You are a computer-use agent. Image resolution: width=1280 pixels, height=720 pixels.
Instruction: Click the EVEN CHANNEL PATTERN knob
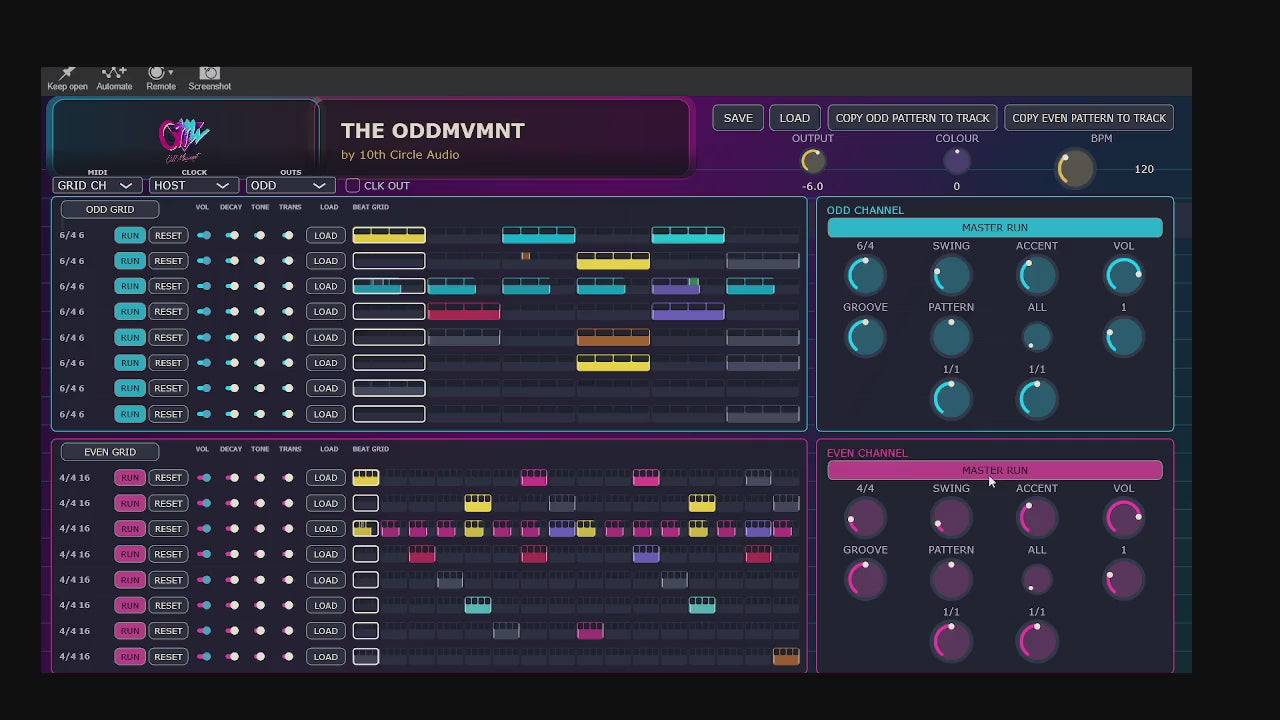(951, 579)
